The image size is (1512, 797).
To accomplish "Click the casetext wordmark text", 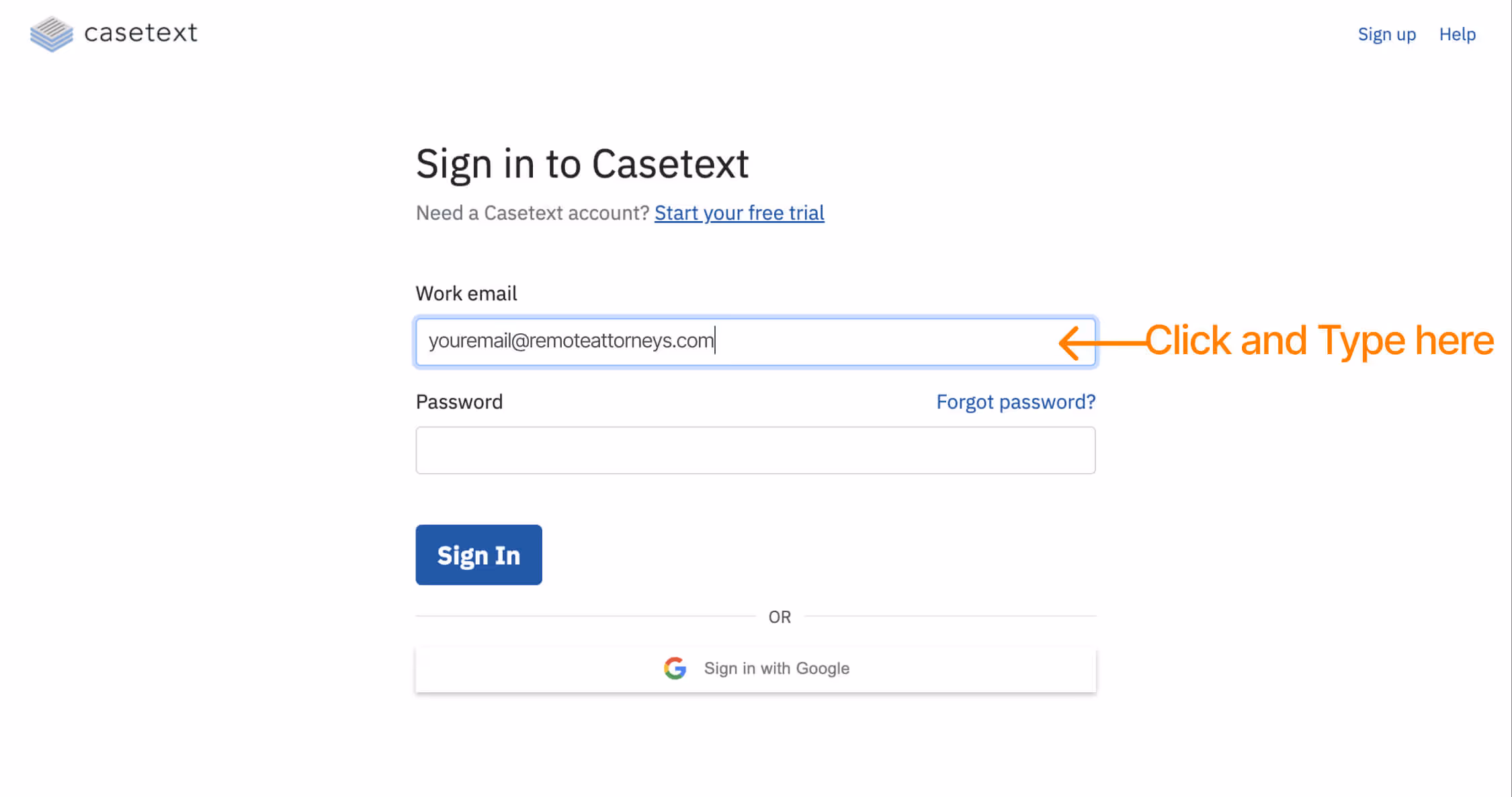I will coord(140,33).
